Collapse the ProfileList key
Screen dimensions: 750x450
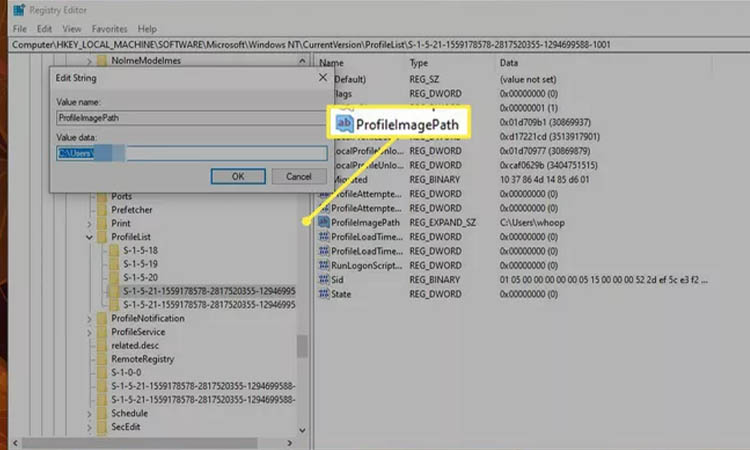pyautogui.click(x=89, y=237)
